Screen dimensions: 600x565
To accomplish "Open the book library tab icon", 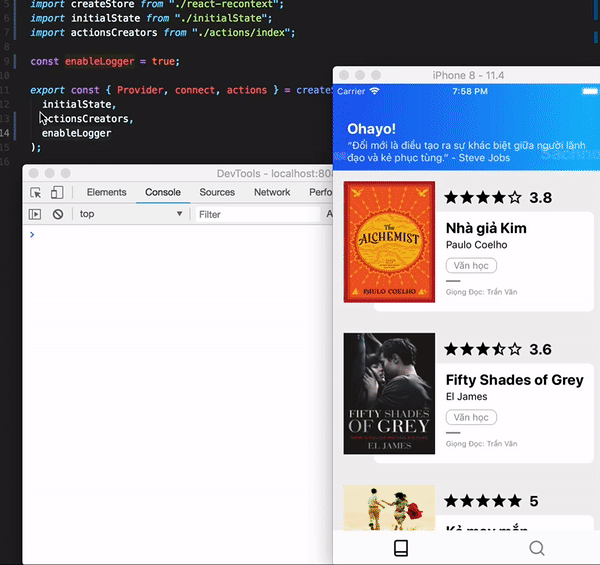I will [x=401, y=548].
